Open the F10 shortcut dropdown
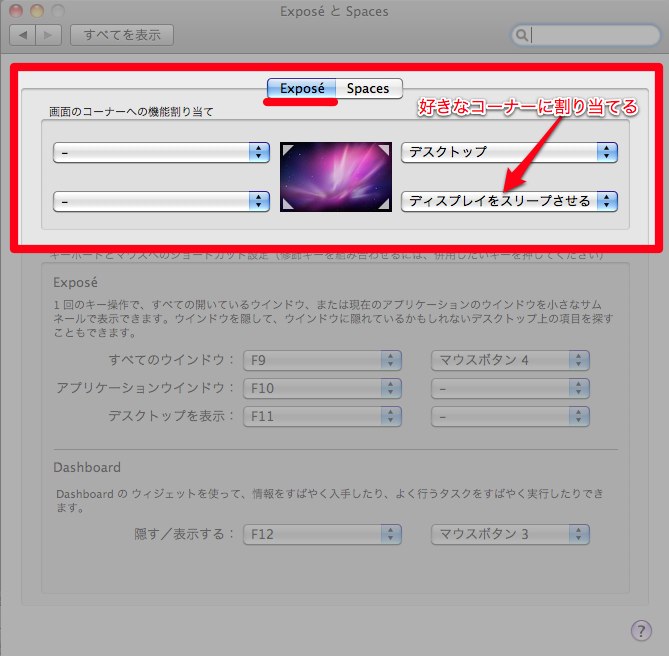The width and height of the screenshot is (669, 656). [322, 388]
